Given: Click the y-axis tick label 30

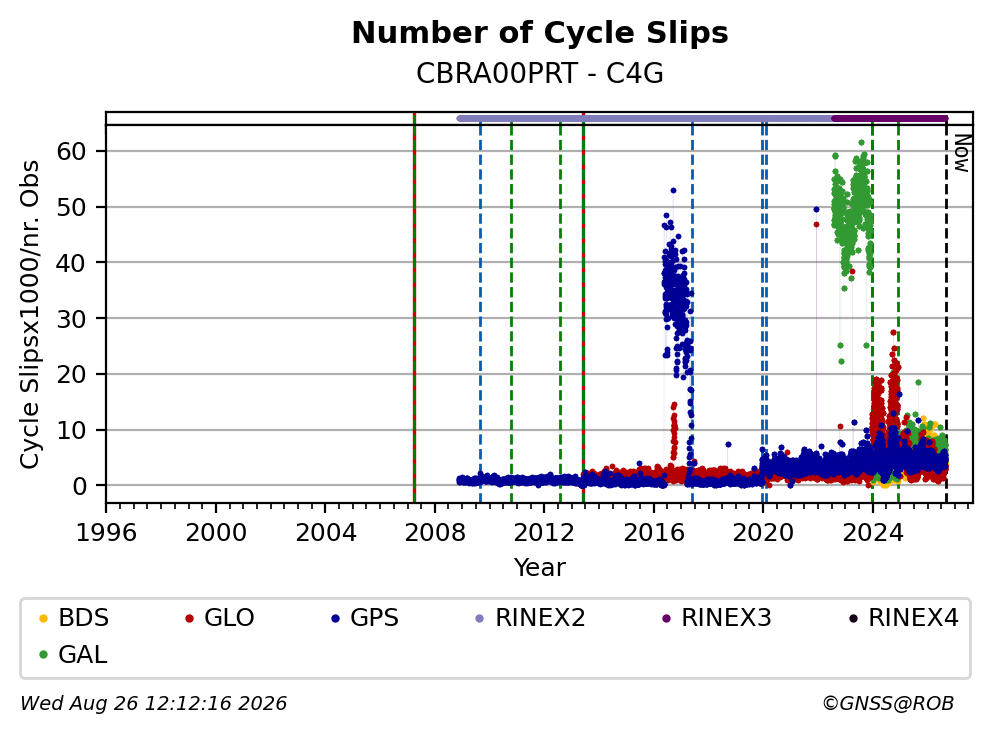Looking at the screenshot, I should tap(71, 318).
